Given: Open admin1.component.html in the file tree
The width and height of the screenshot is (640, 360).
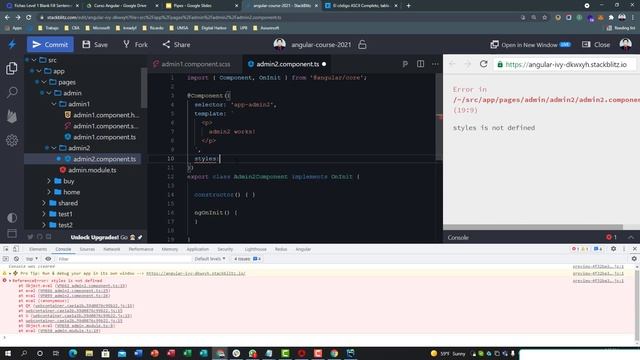Looking at the screenshot, I should coord(102,115).
